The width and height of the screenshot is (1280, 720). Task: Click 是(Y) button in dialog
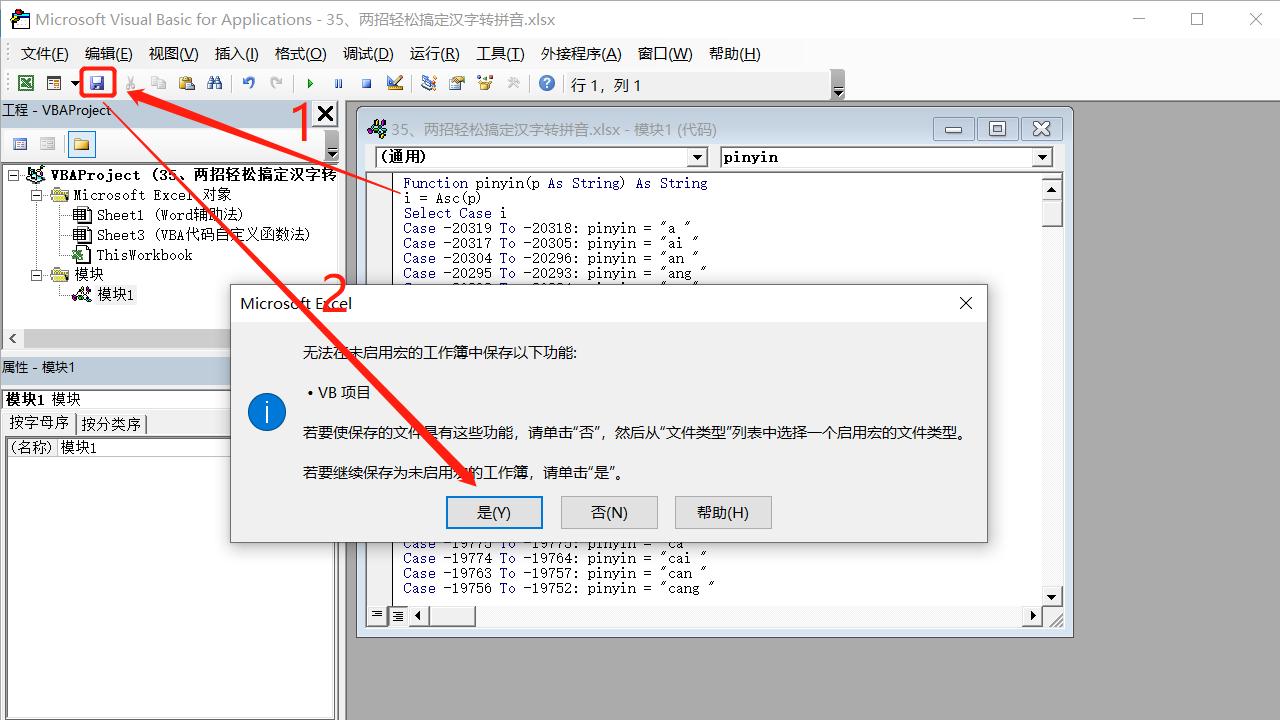[494, 512]
